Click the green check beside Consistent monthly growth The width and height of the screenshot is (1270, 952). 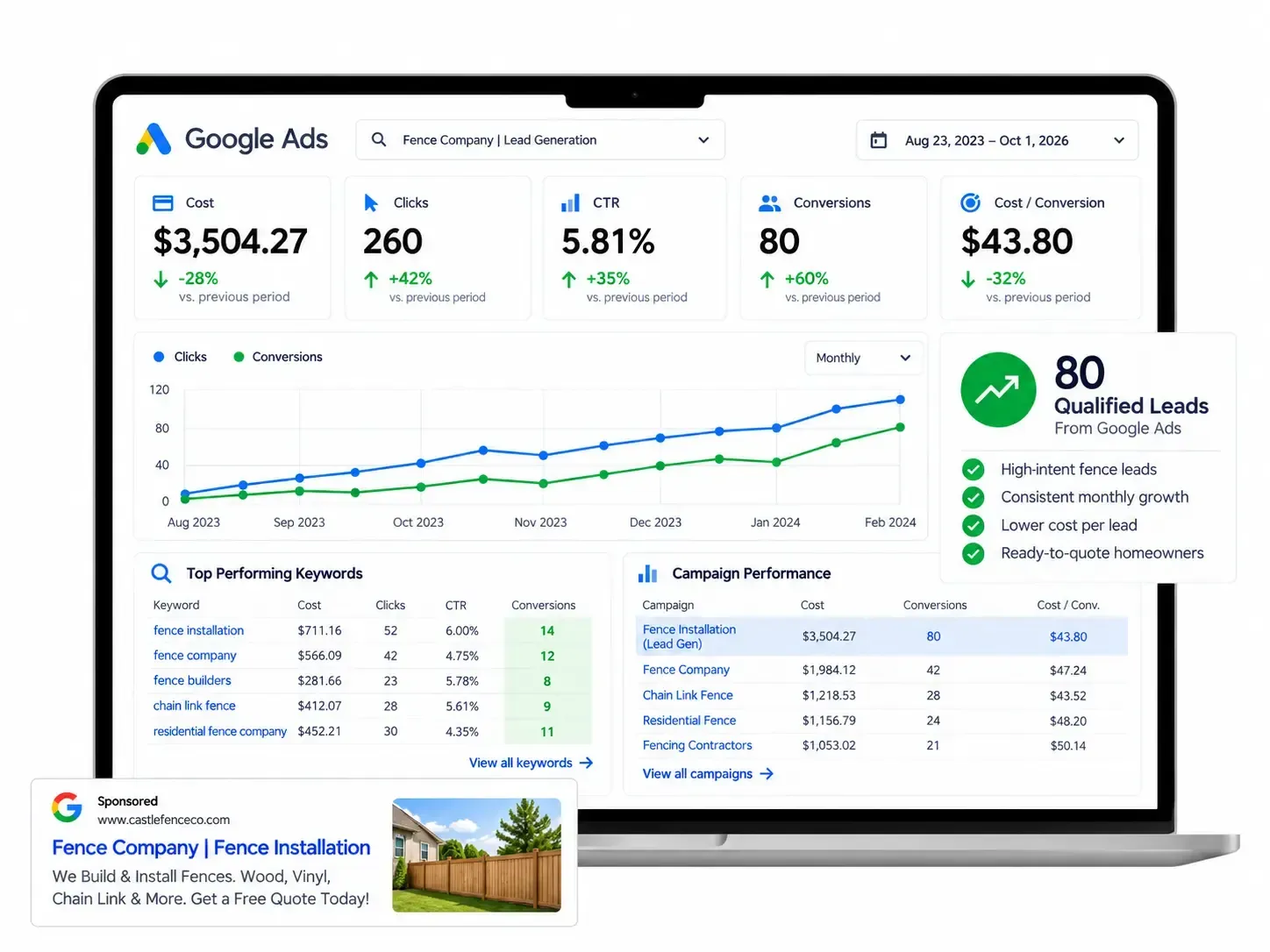point(973,498)
